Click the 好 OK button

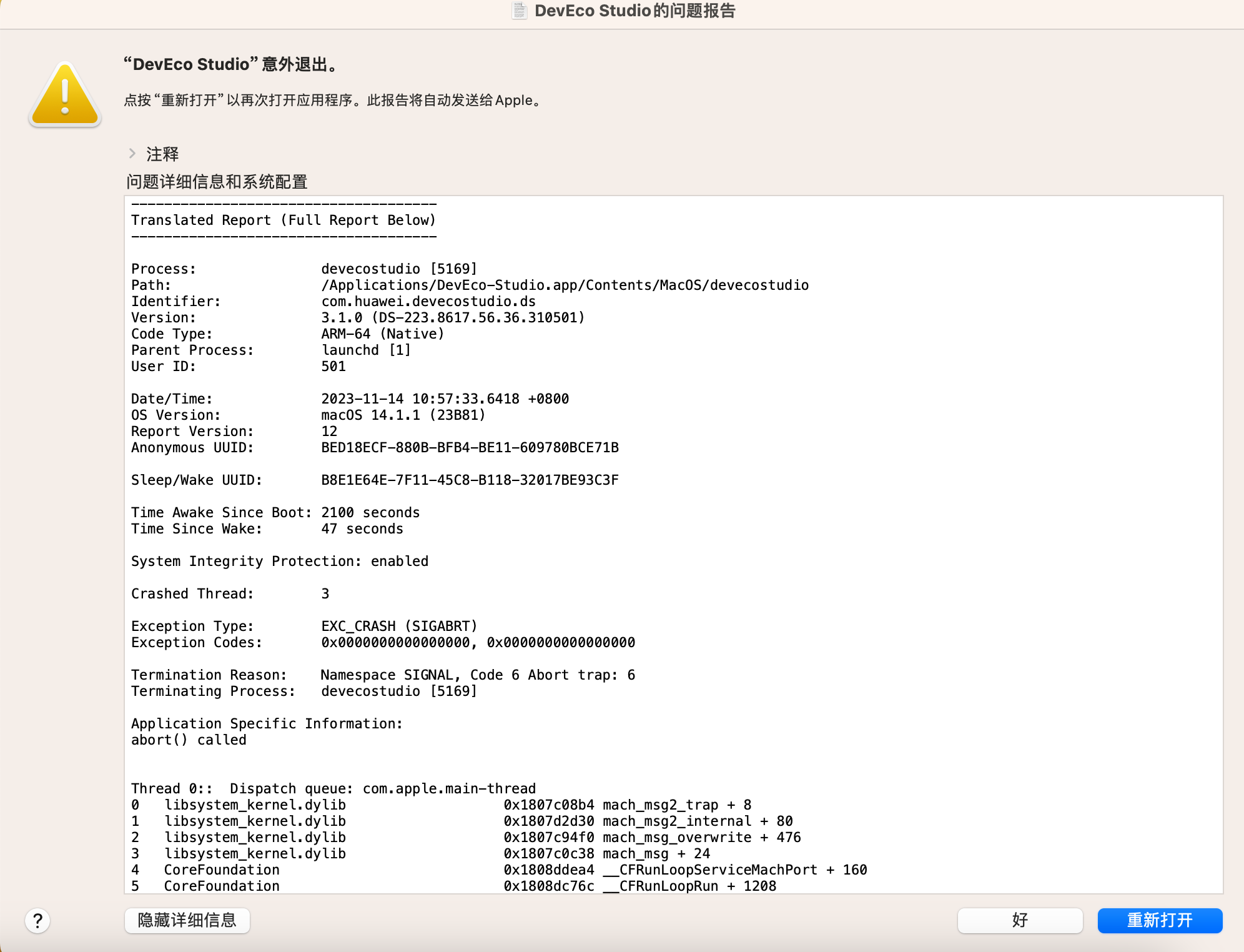1020,920
